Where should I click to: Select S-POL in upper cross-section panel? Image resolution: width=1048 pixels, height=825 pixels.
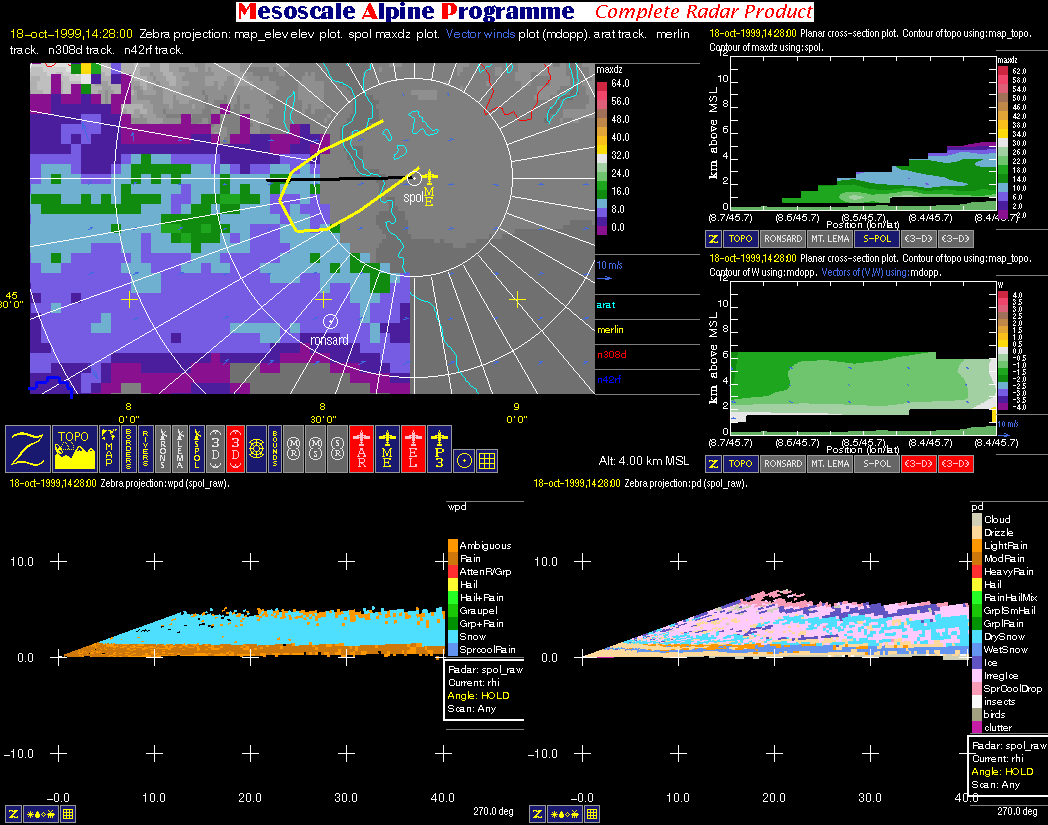click(x=876, y=239)
